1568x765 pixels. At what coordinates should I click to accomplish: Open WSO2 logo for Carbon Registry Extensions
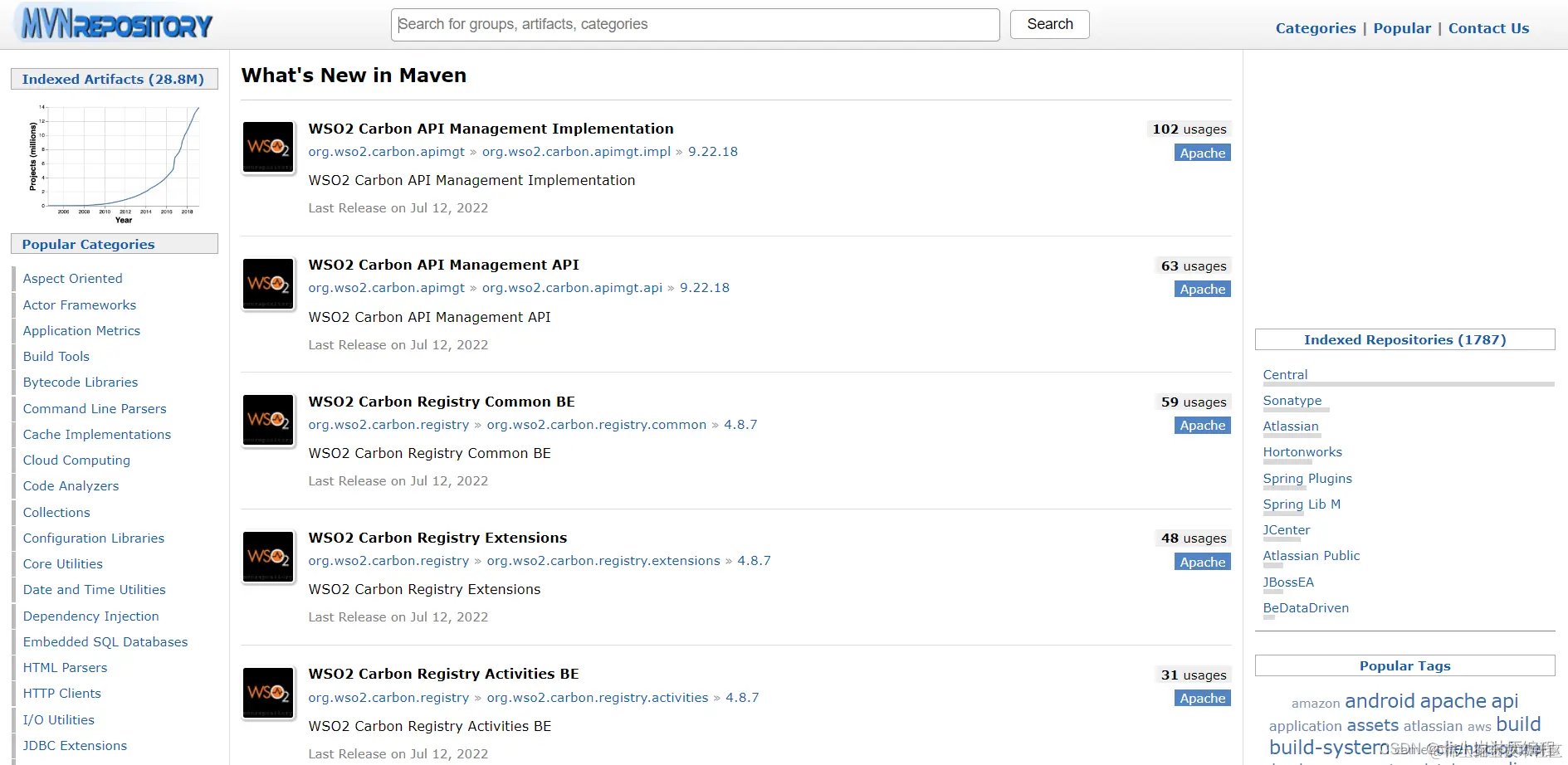(268, 557)
